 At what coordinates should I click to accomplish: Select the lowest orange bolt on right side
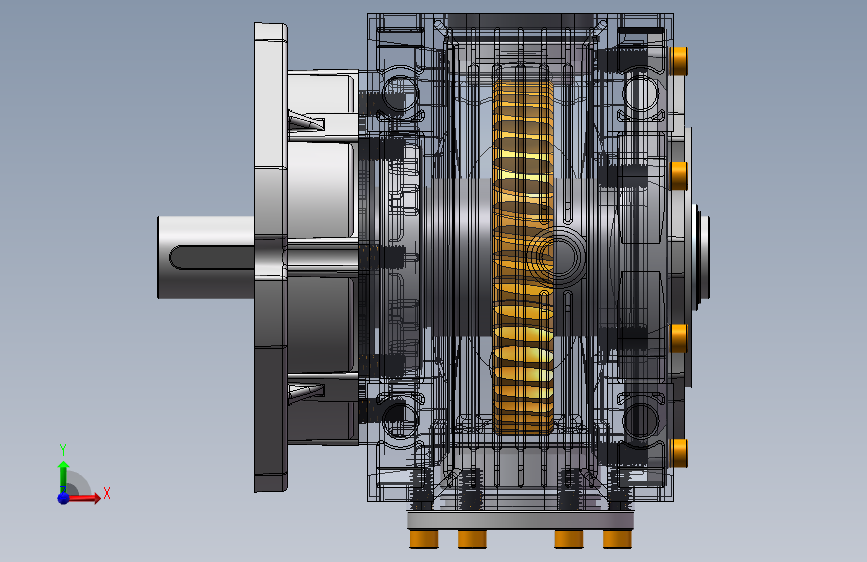678,453
